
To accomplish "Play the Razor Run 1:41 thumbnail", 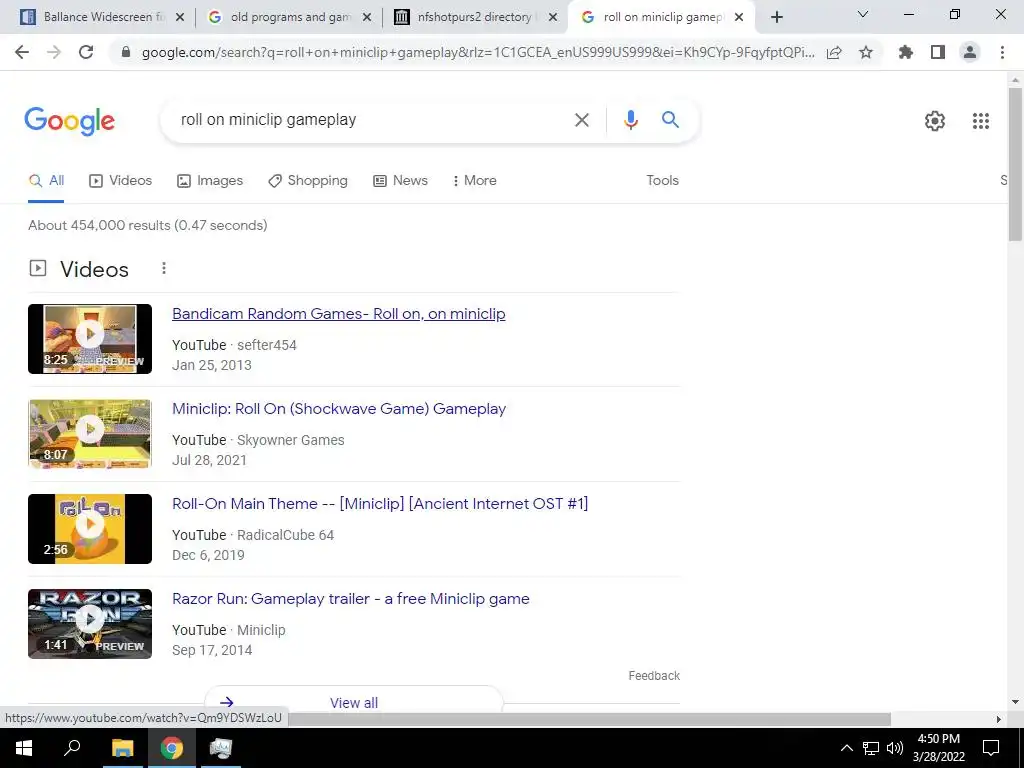I will (x=90, y=624).
